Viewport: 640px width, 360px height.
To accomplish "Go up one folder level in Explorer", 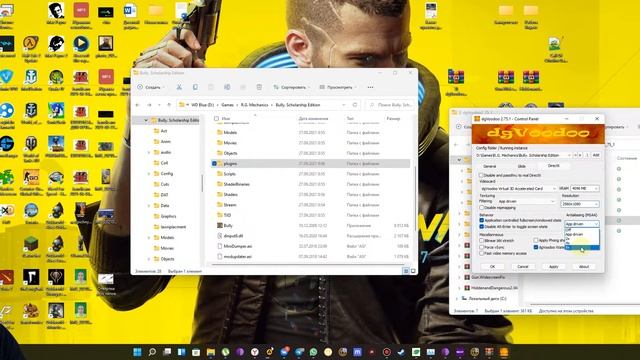I will [169, 105].
